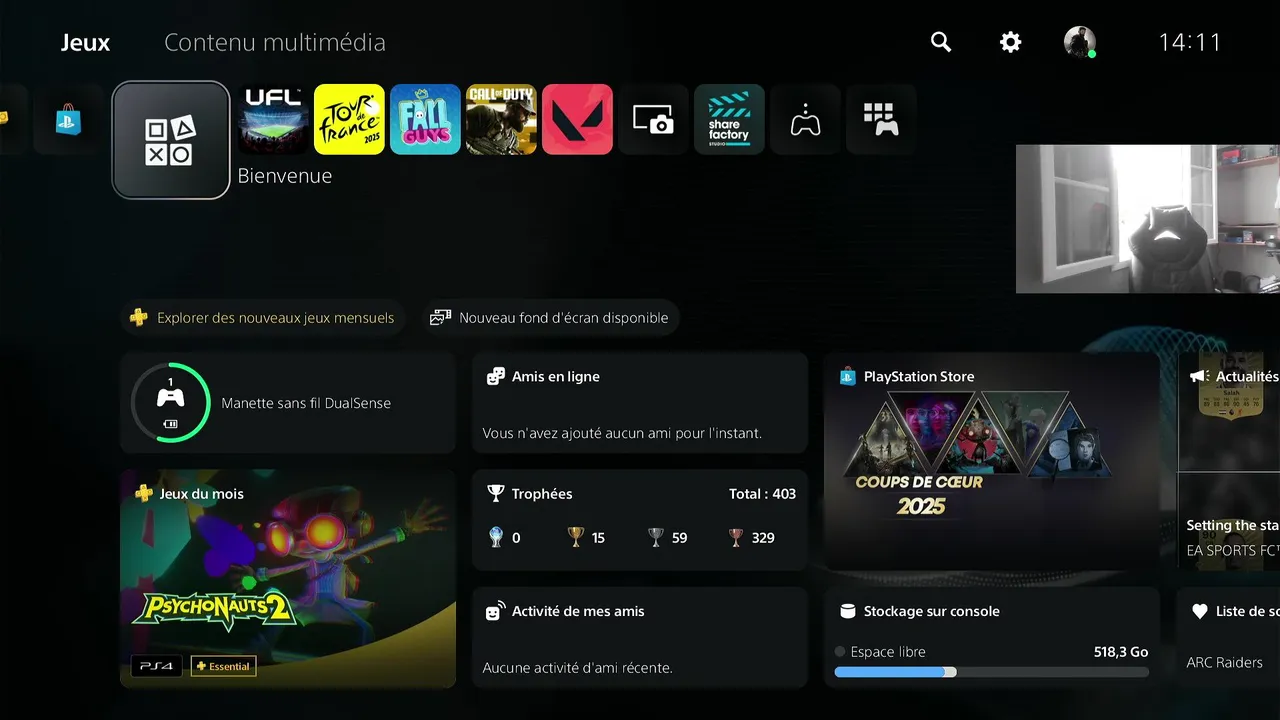Image resolution: width=1280 pixels, height=720 pixels.
Task: Click the Actualités megaphone icon
Action: [1198, 377]
